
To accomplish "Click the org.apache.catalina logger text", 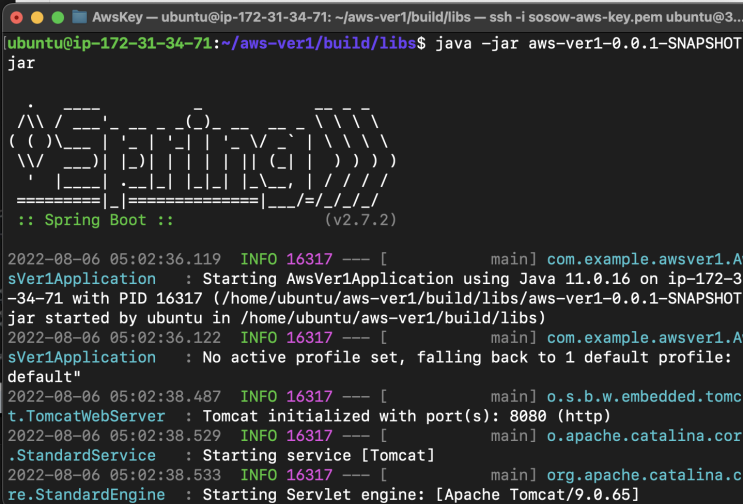I will pyautogui.click(x=644, y=475).
